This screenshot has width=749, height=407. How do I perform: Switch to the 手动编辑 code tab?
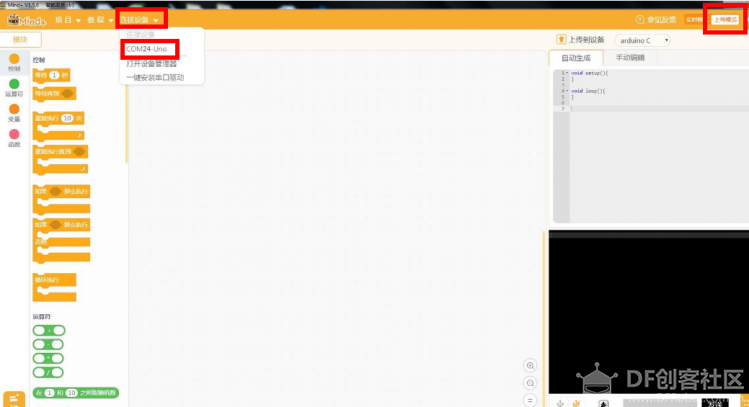tap(630, 58)
